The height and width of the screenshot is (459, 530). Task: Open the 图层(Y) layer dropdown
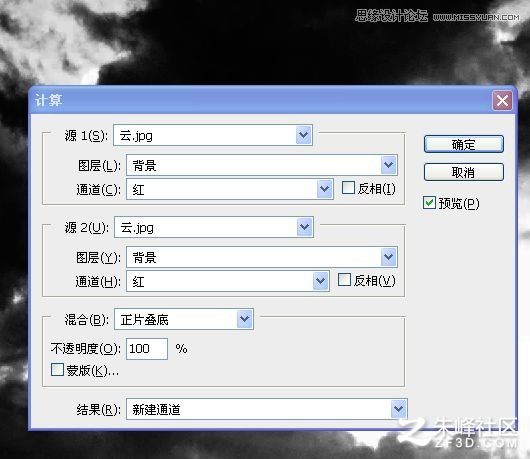click(262, 257)
